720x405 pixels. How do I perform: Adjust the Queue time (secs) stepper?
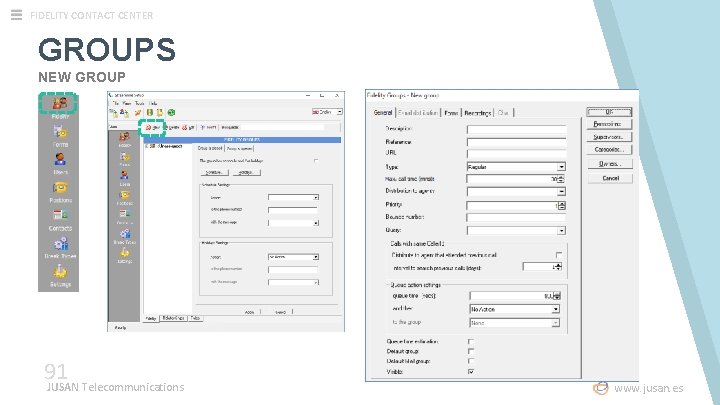pyautogui.click(x=557, y=296)
